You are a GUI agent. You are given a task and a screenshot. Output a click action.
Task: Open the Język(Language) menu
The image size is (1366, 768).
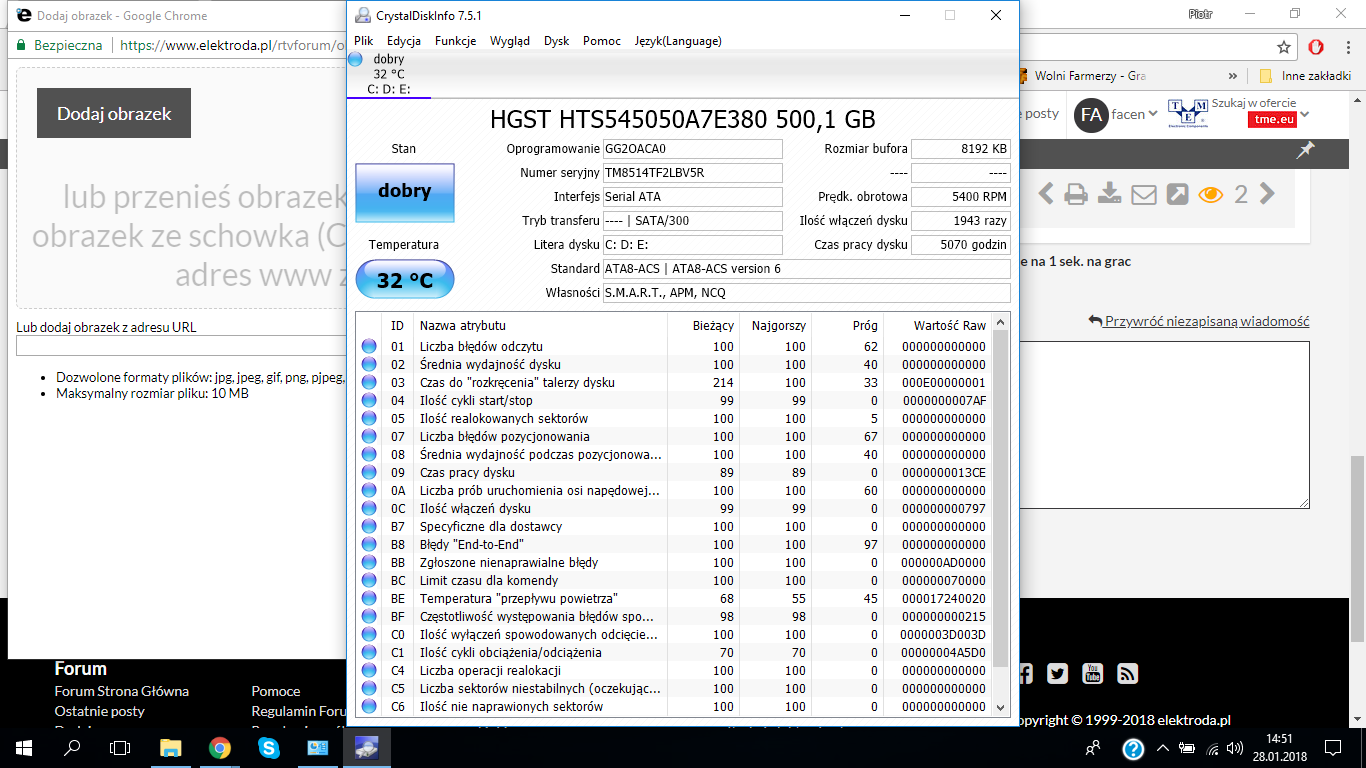[678, 41]
